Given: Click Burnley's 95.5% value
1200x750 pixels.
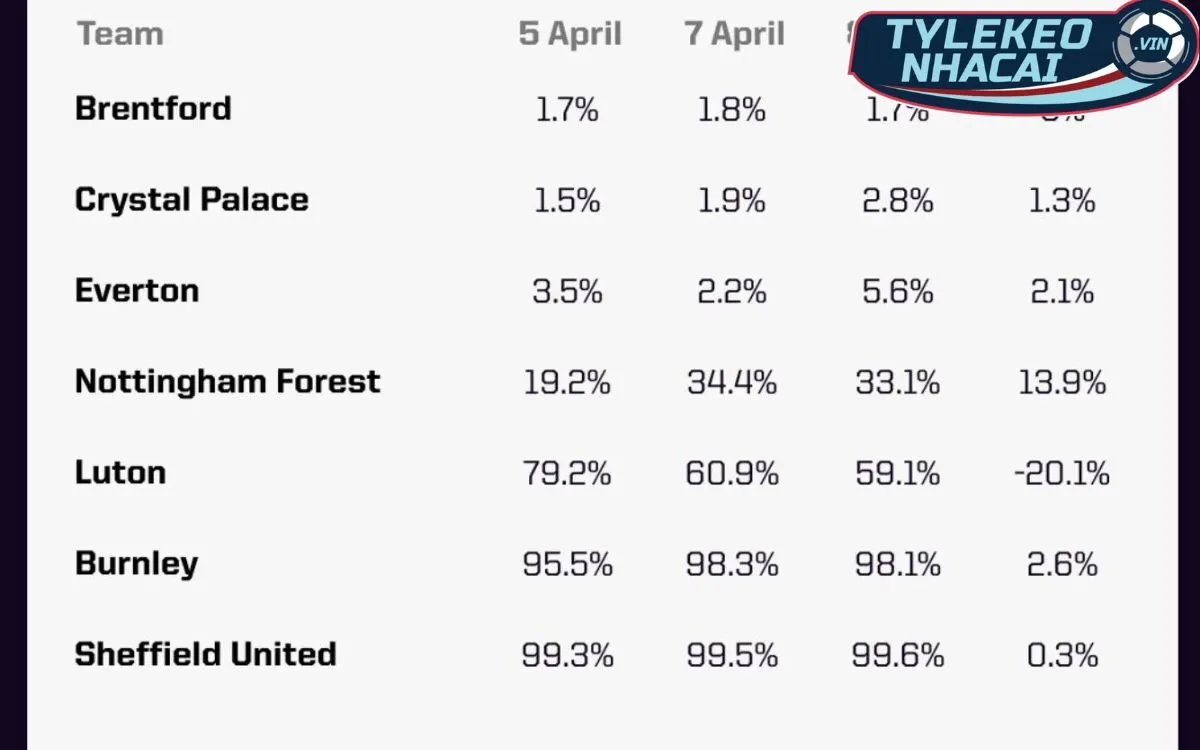Looking at the screenshot, I should point(567,564).
